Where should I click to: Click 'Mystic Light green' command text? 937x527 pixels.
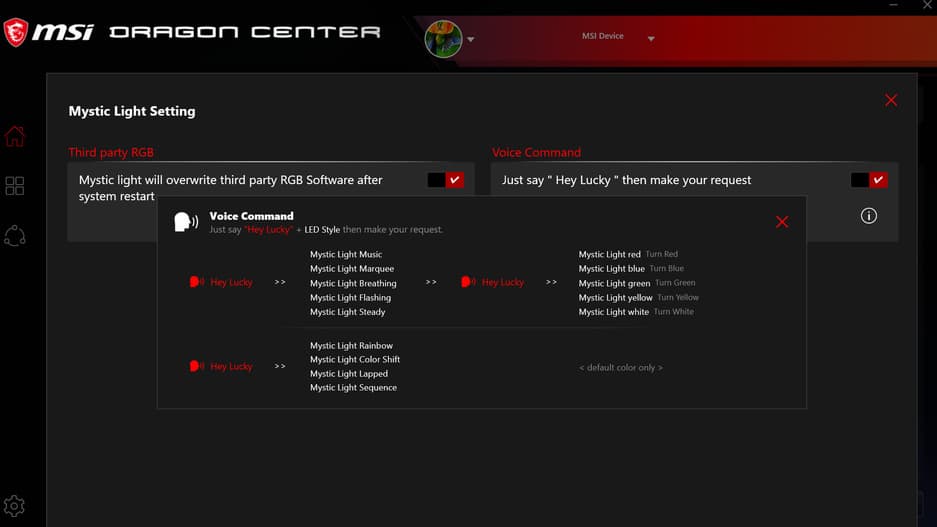click(x=614, y=283)
